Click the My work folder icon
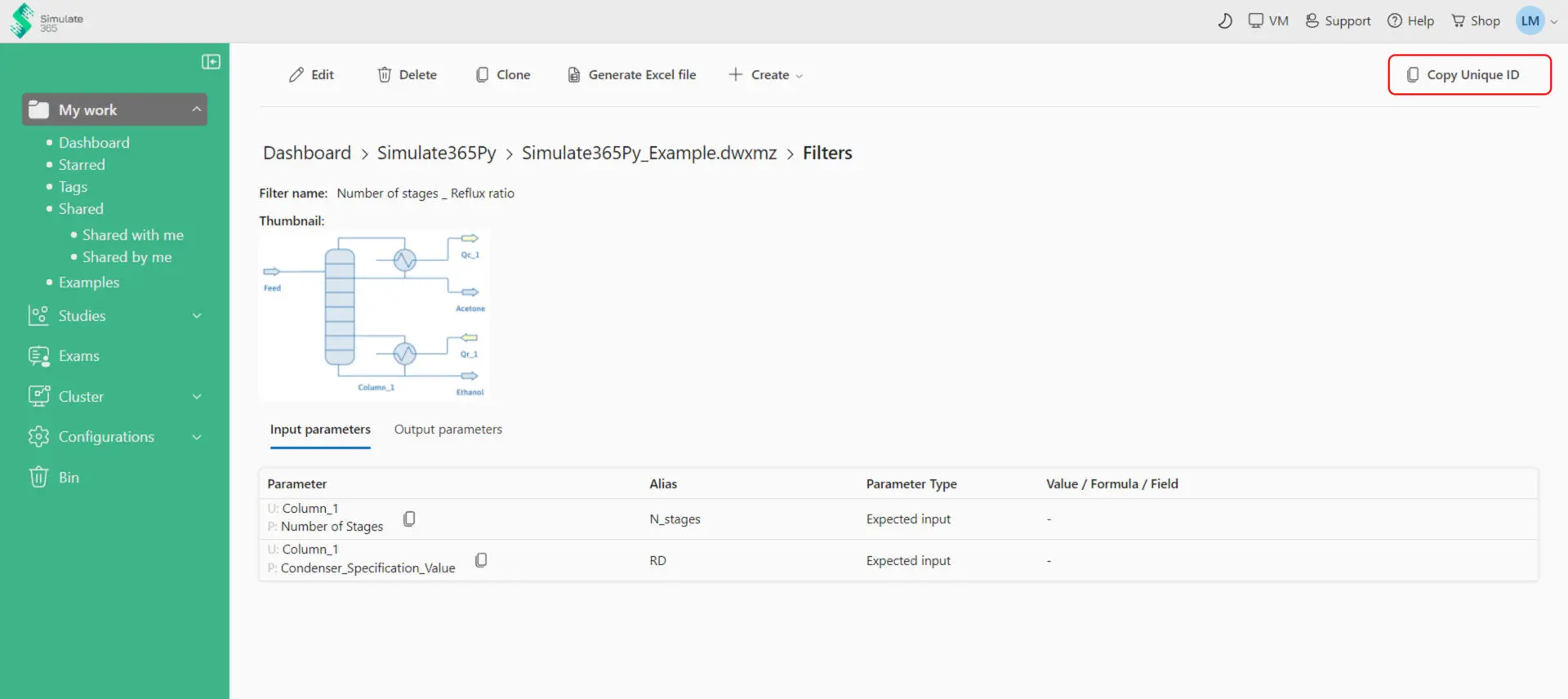The width and height of the screenshot is (1568, 699). pos(38,109)
